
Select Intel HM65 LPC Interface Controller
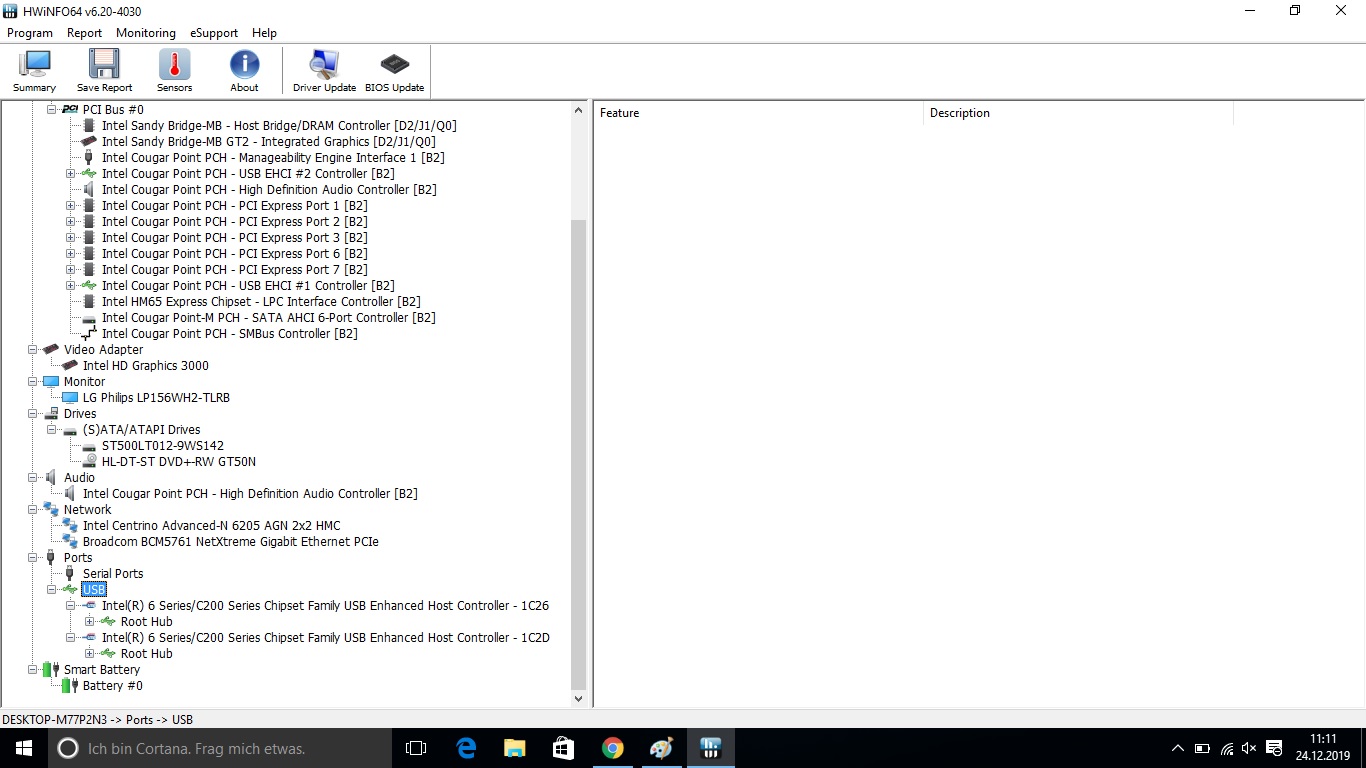coord(261,302)
